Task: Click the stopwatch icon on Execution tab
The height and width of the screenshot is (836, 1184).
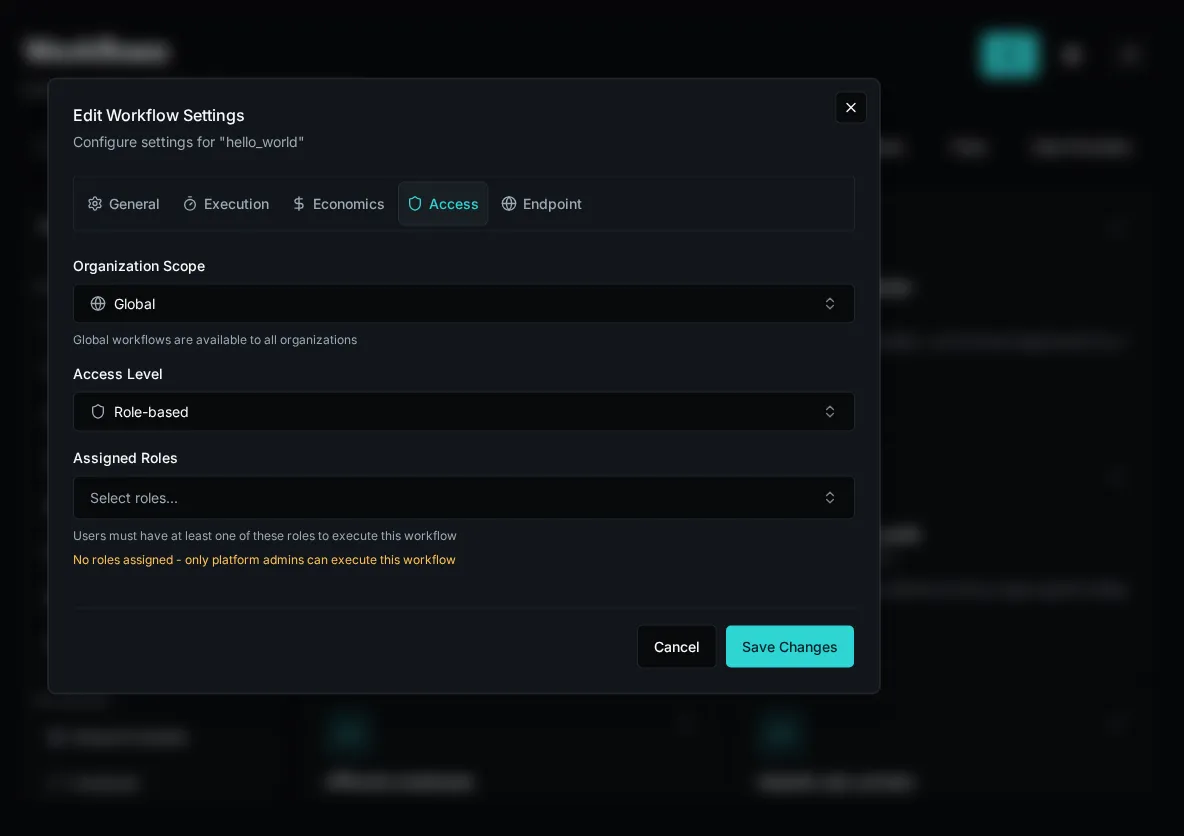Action: [190, 204]
